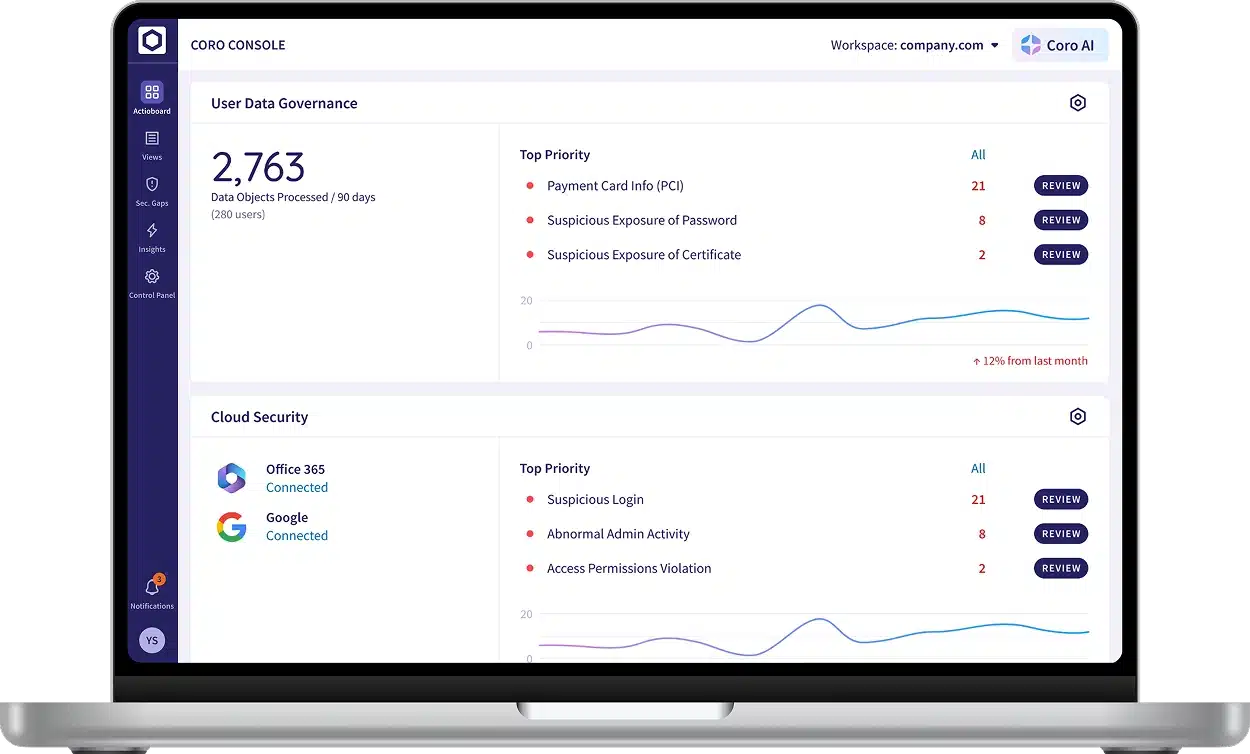Open the Actionboard sidebar icon
The width and height of the screenshot is (1250, 754).
152,93
